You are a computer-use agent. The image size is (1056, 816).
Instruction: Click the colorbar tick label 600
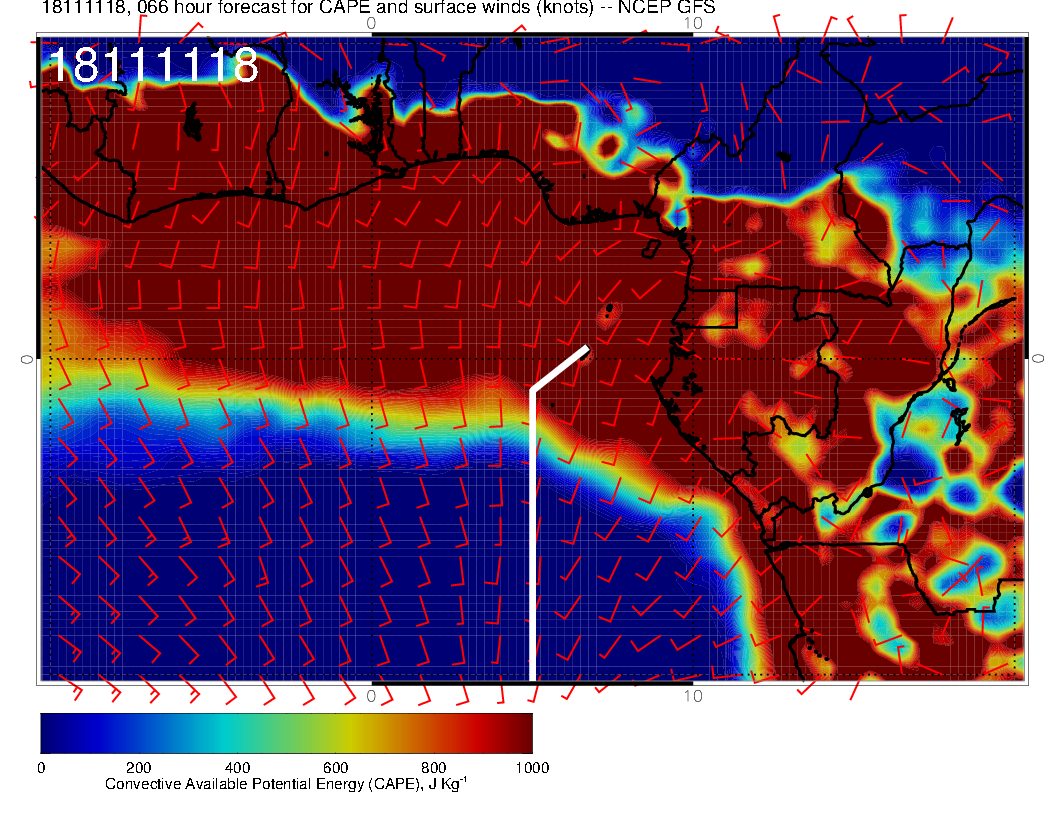point(335,768)
